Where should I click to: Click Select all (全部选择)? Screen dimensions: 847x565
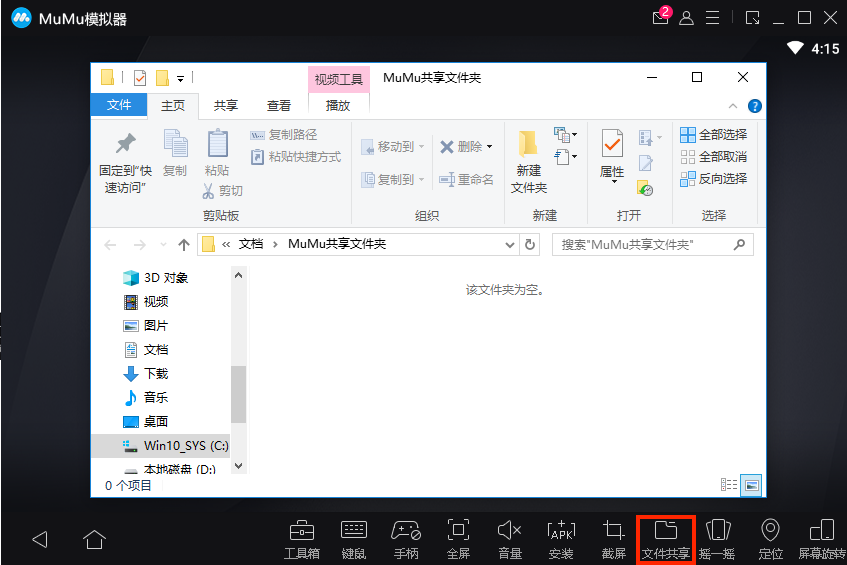714,134
